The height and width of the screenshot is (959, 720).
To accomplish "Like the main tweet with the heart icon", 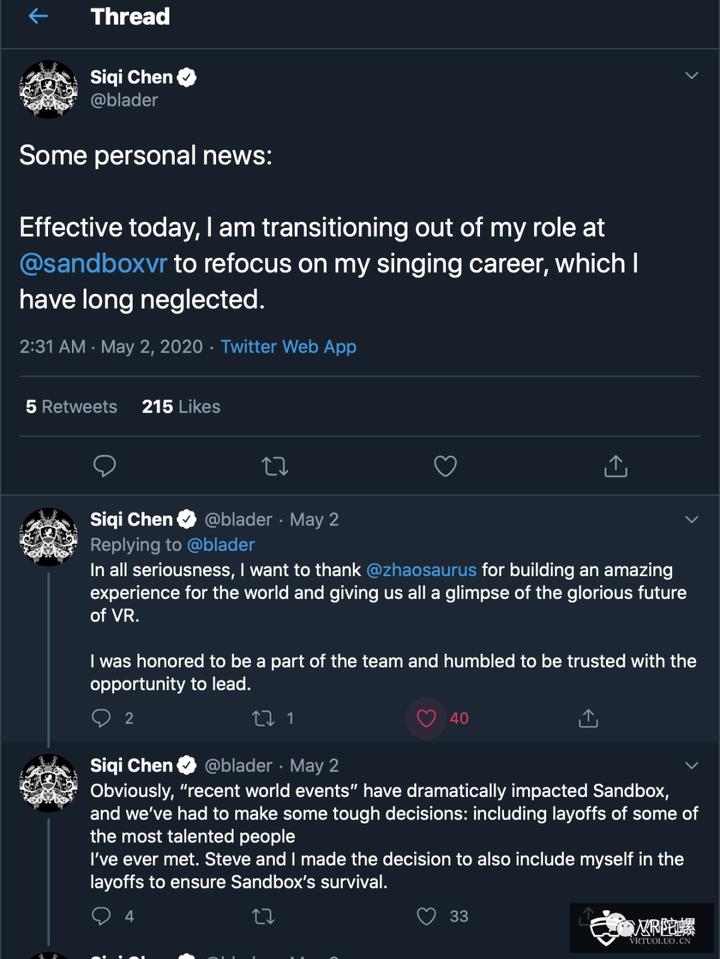I will (445, 466).
